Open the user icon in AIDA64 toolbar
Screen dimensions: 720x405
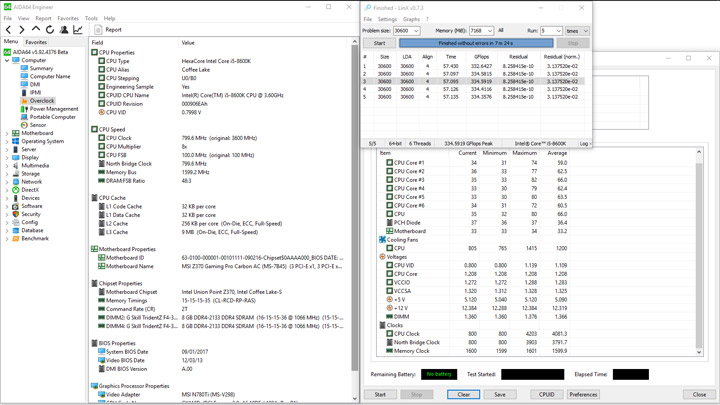tap(64, 29)
